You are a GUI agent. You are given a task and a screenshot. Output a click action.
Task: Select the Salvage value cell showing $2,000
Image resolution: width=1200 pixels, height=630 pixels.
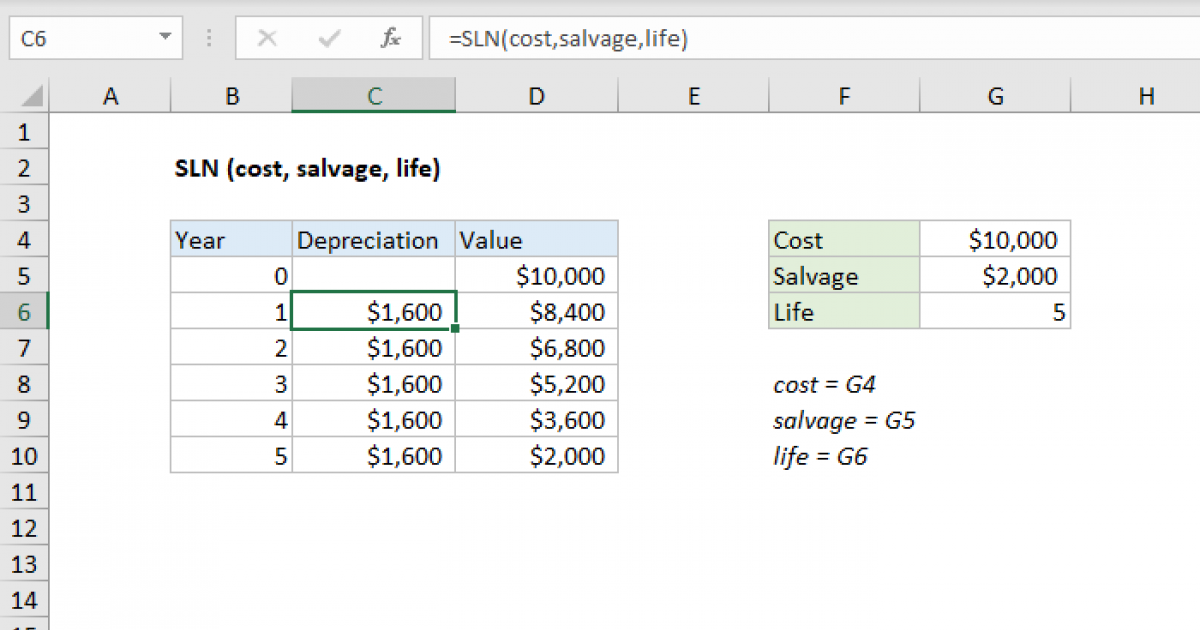point(995,275)
